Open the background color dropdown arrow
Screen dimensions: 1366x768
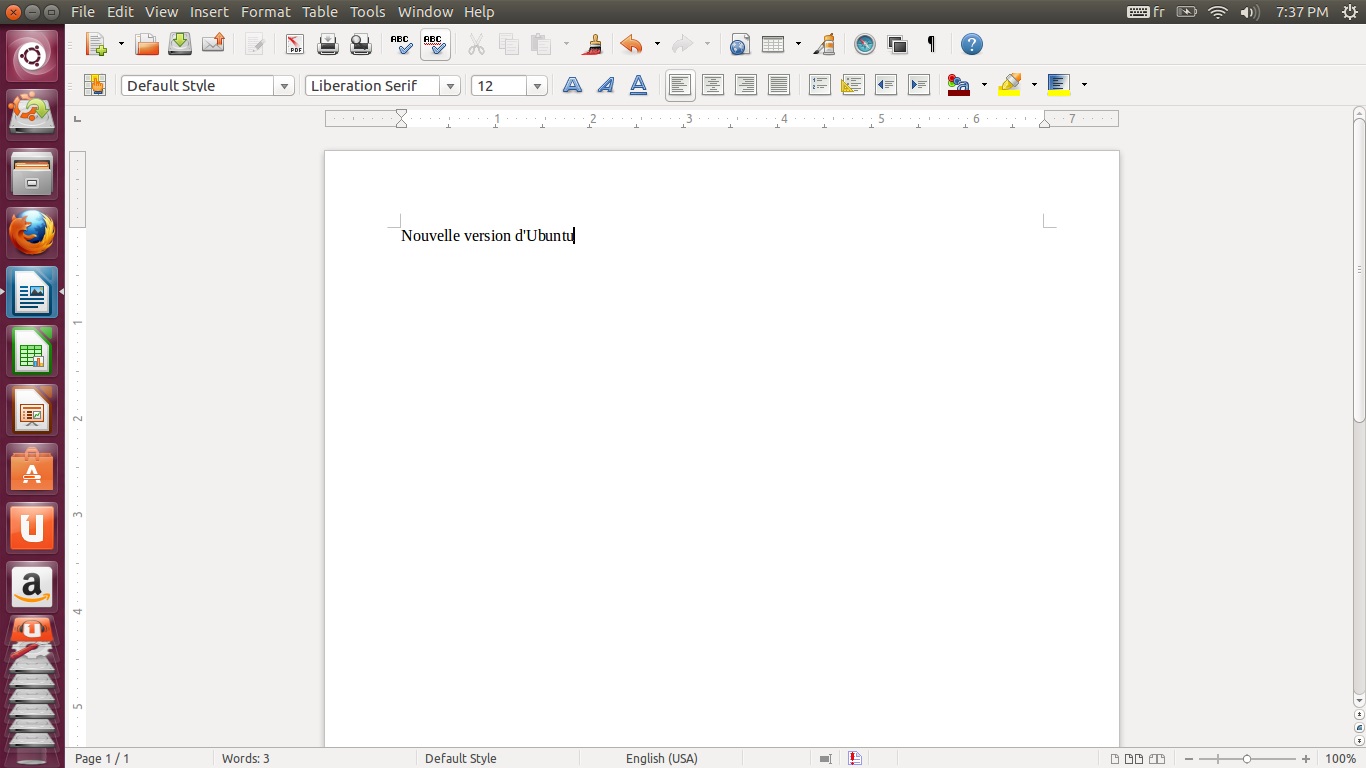pyautogui.click(x=1084, y=85)
